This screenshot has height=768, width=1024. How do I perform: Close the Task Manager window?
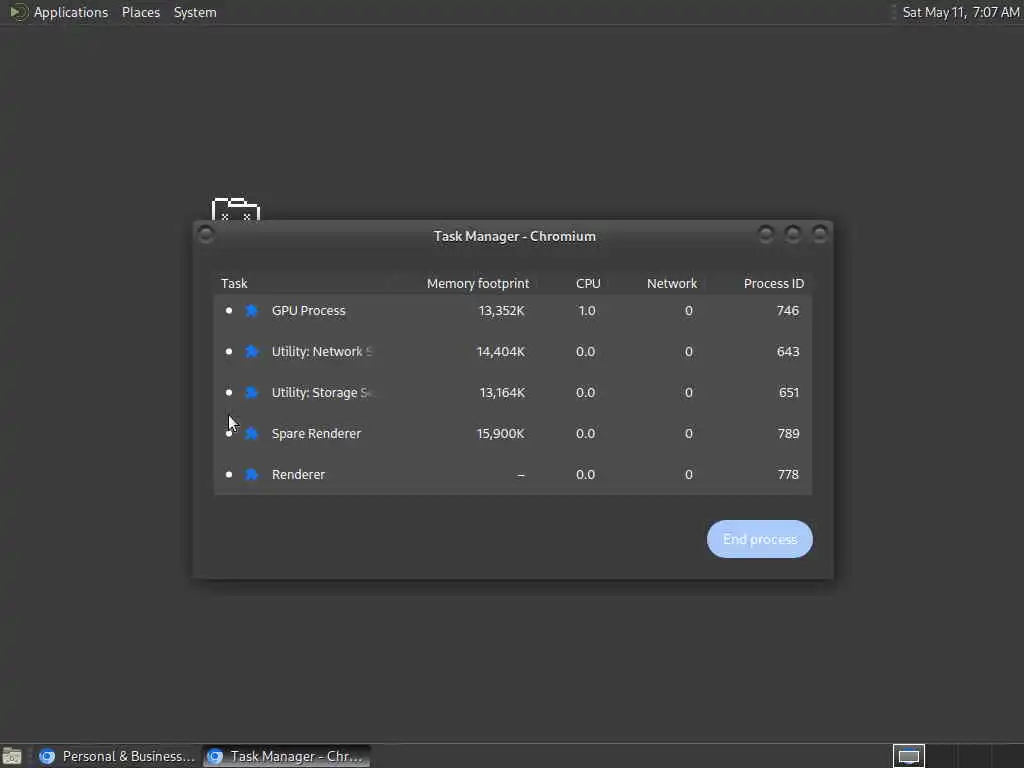click(819, 234)
